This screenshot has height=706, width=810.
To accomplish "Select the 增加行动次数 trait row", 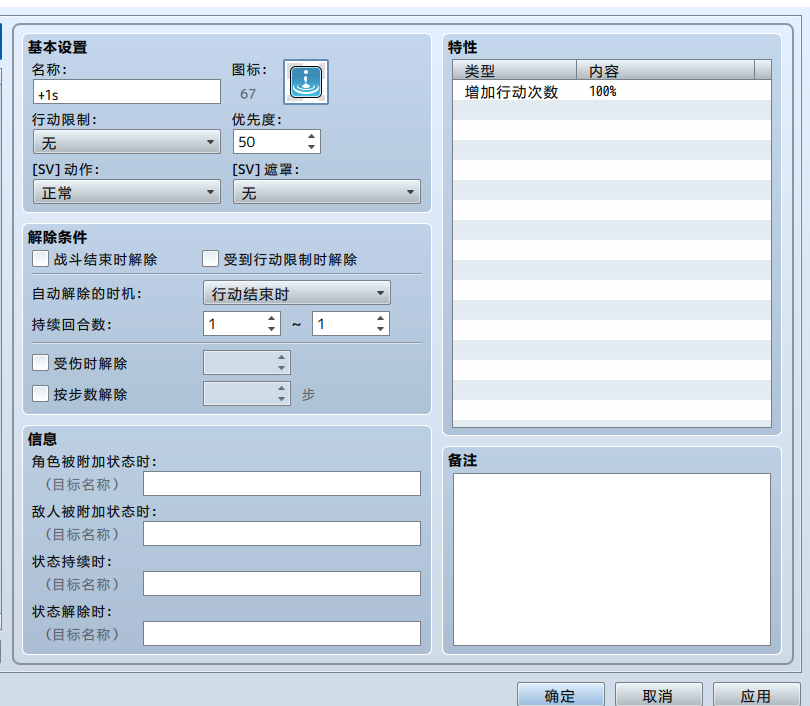I will click(612, 91).
